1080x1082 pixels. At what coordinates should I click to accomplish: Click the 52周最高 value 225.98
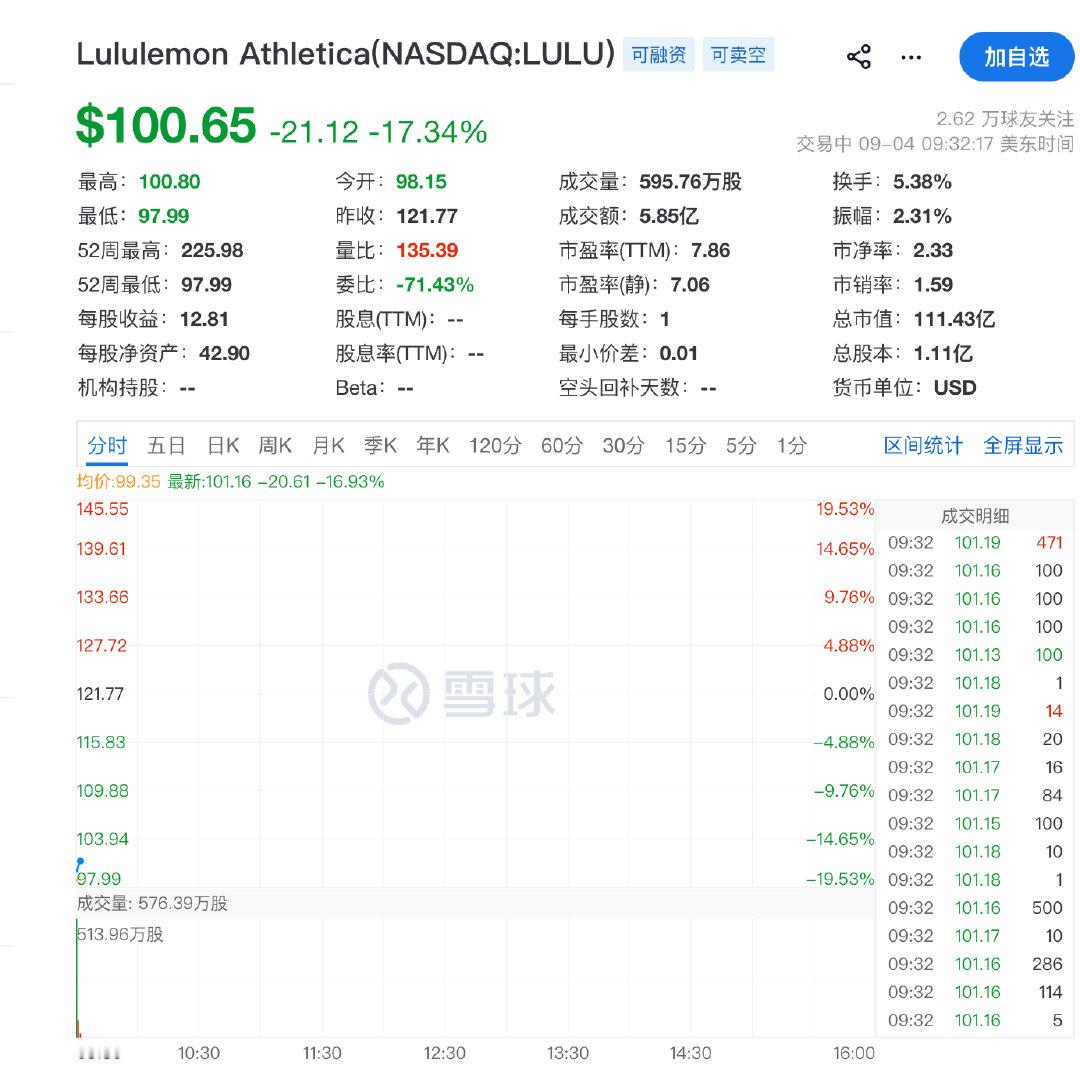[212, 250]
